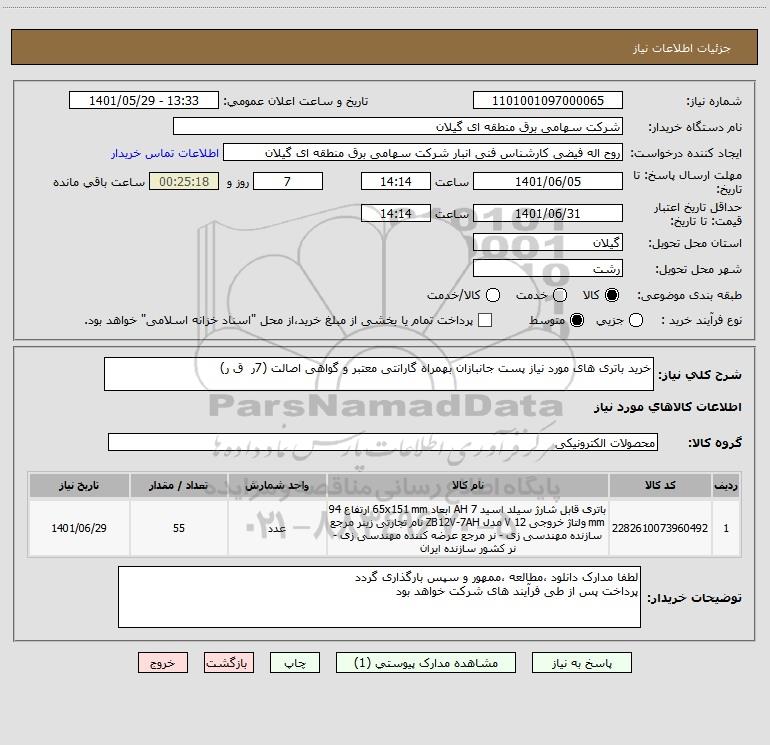Select the 'کالا' radio button
The width and height of the screenshot is (770, 745).
pos(612,295)
